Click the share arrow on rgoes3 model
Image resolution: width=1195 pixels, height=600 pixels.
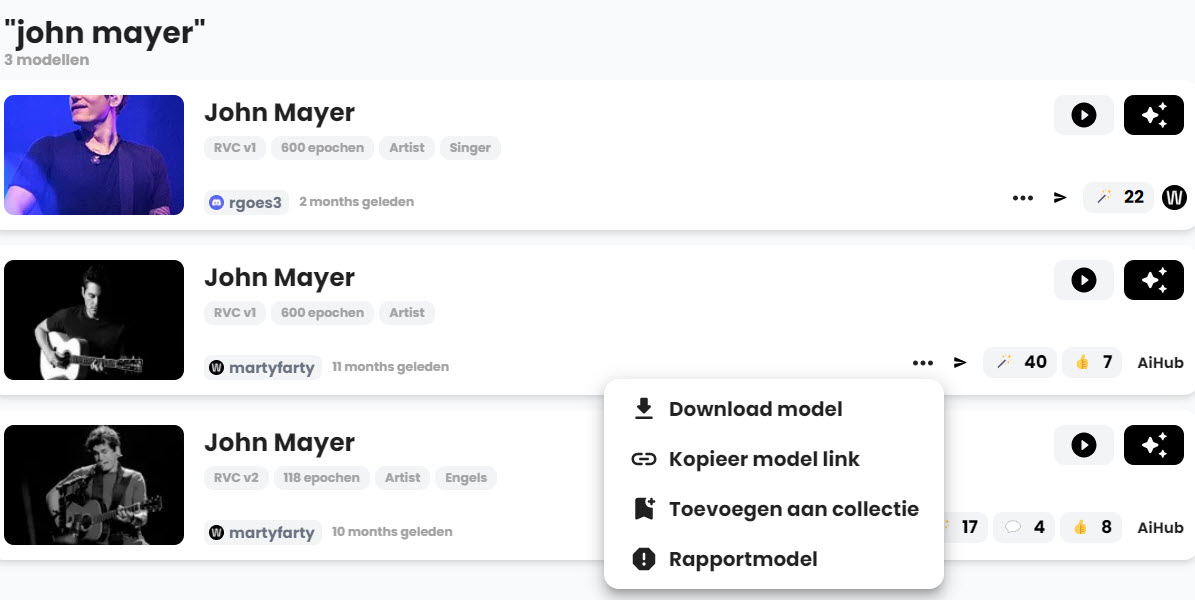click(x=1060, y=198)
